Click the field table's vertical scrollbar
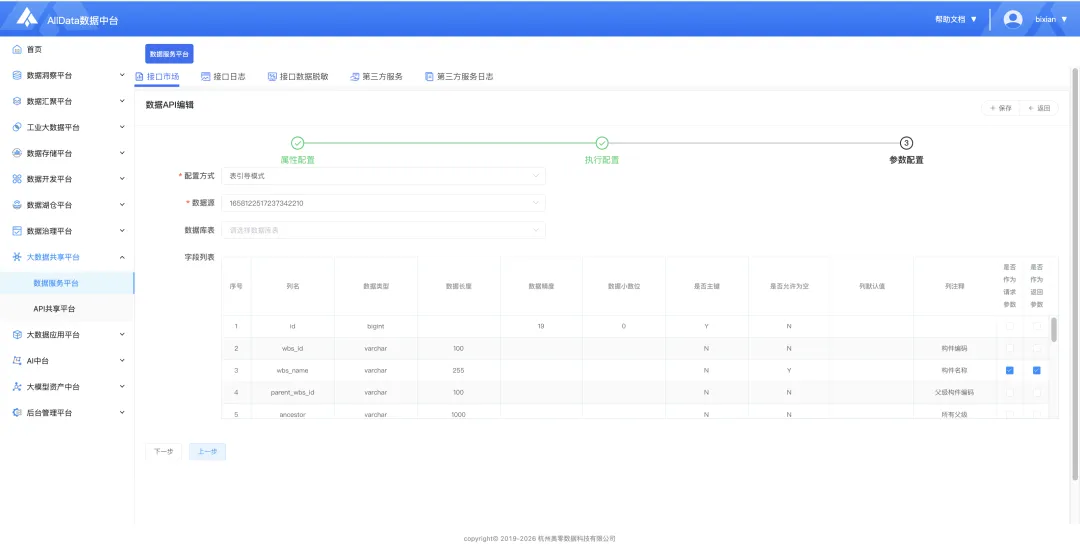The height and width of the screenshot is (550, 1080). (x=1053, y=330)
